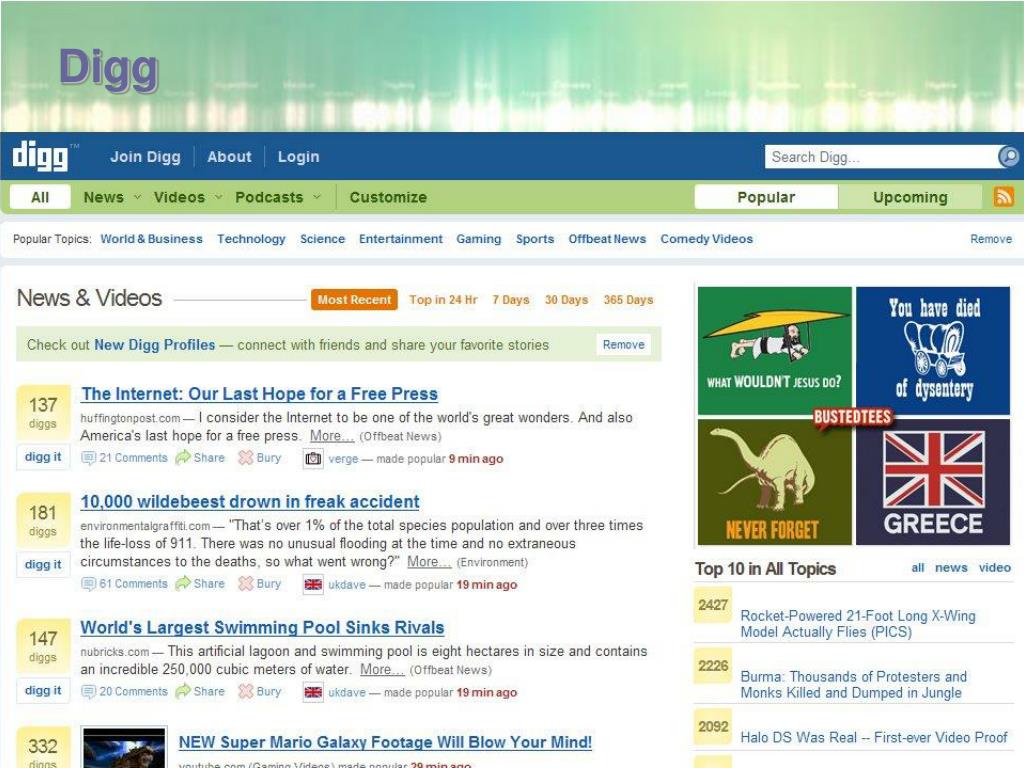Select the Top in 24 Hr filter
The height and width of the screenshot is (768, 1024).
point(443,300)
